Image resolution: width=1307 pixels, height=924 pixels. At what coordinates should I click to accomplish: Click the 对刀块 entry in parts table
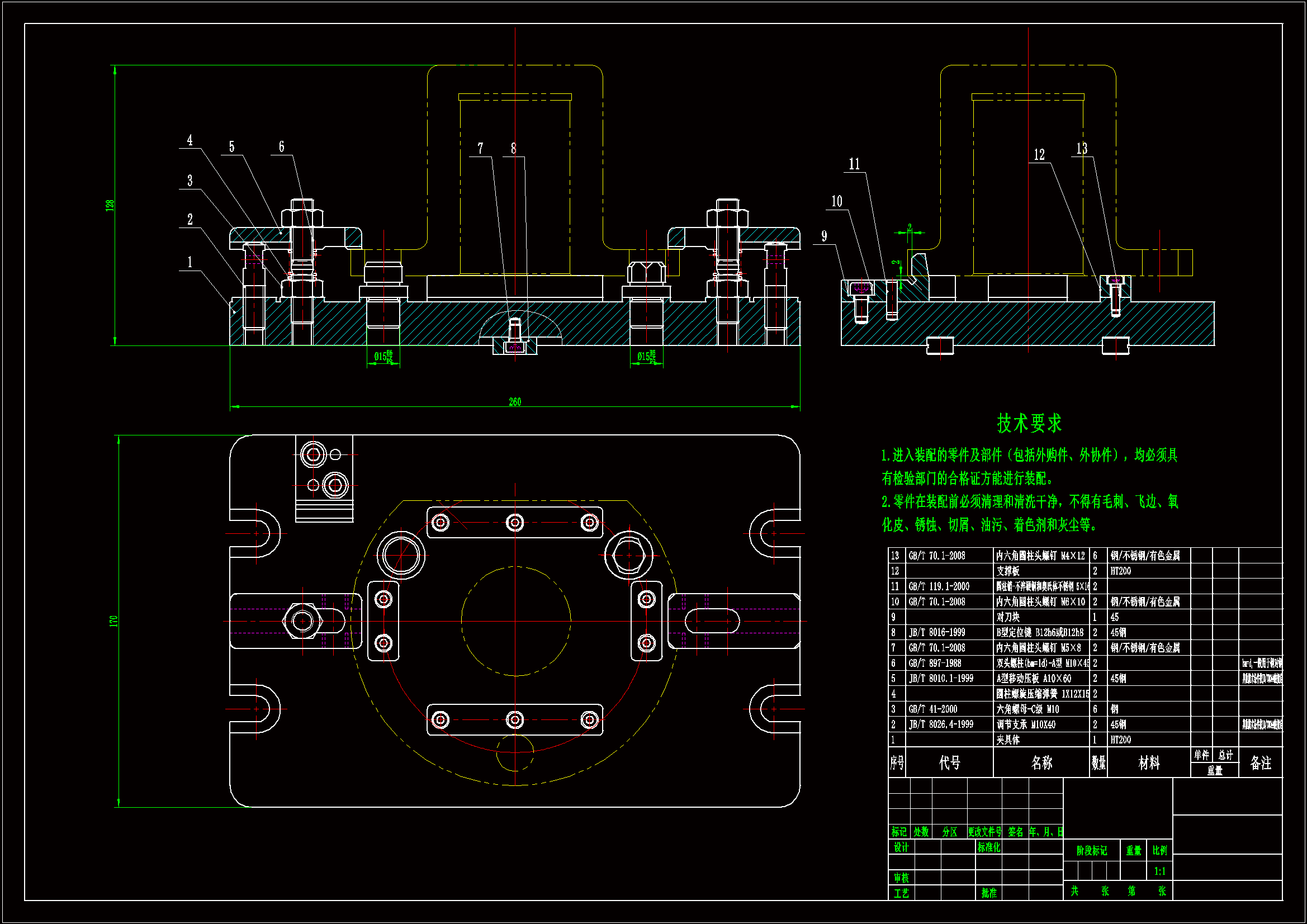1008,617
